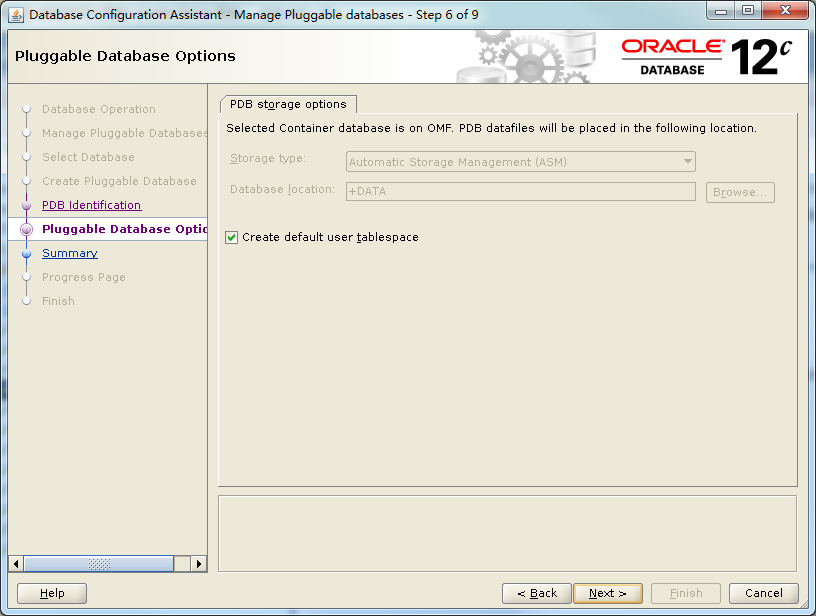Screen dimensions: 816x616
Task: Select Pluggable Database Options step
Action: (x=124, y=229)
